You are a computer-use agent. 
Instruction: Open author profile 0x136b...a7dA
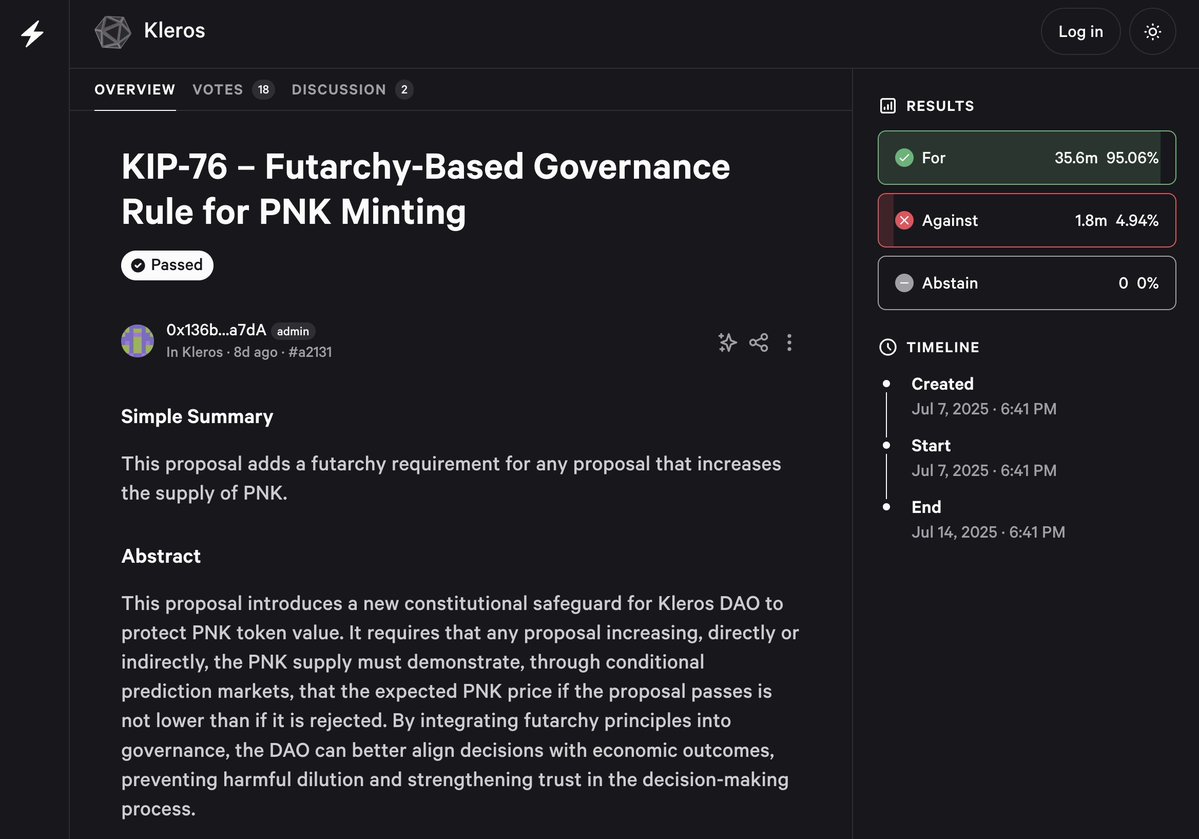pos(216,330)
